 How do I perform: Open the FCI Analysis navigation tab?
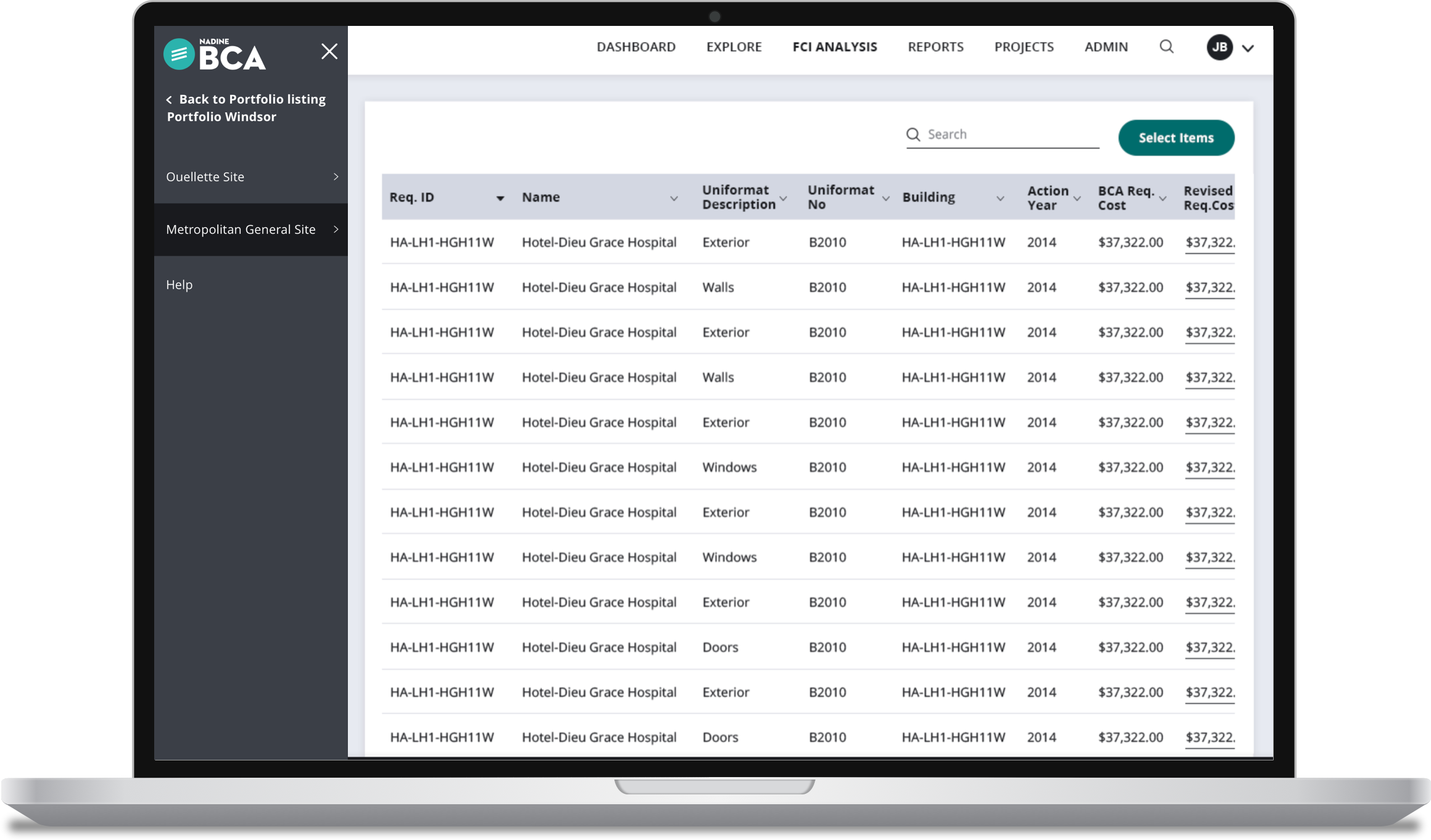[835, 47]
